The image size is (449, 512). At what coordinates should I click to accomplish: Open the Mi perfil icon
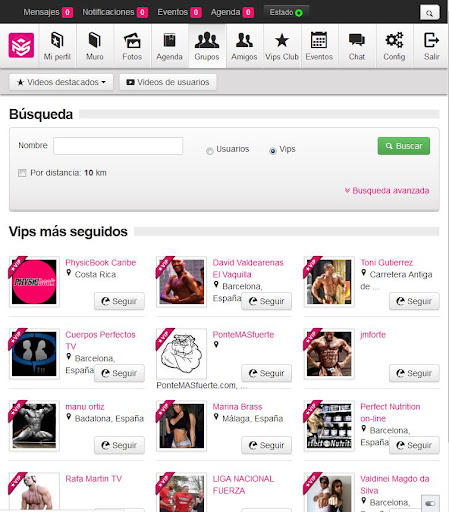[x=57, y=40]
